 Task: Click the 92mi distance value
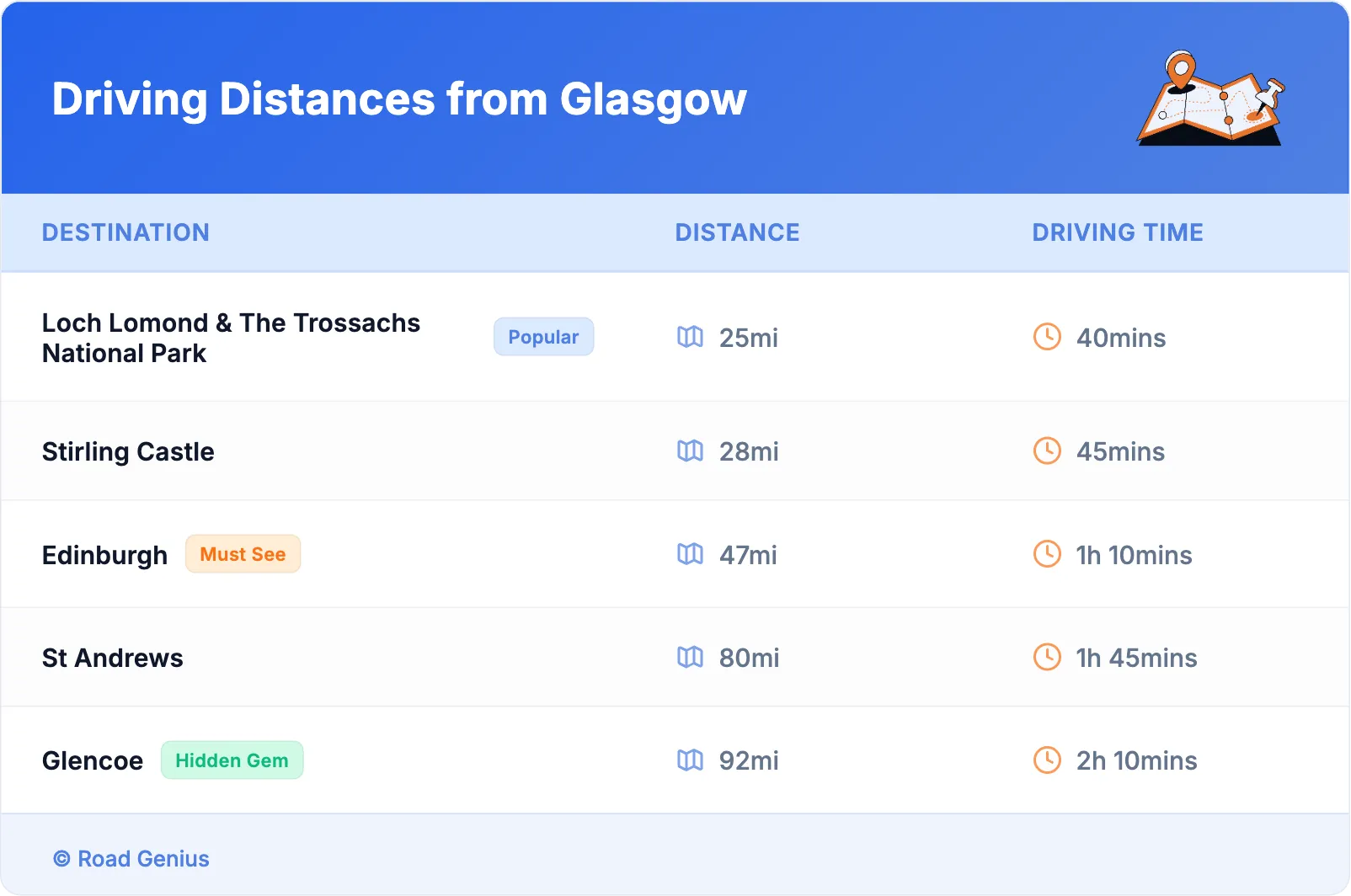[749, 761]
